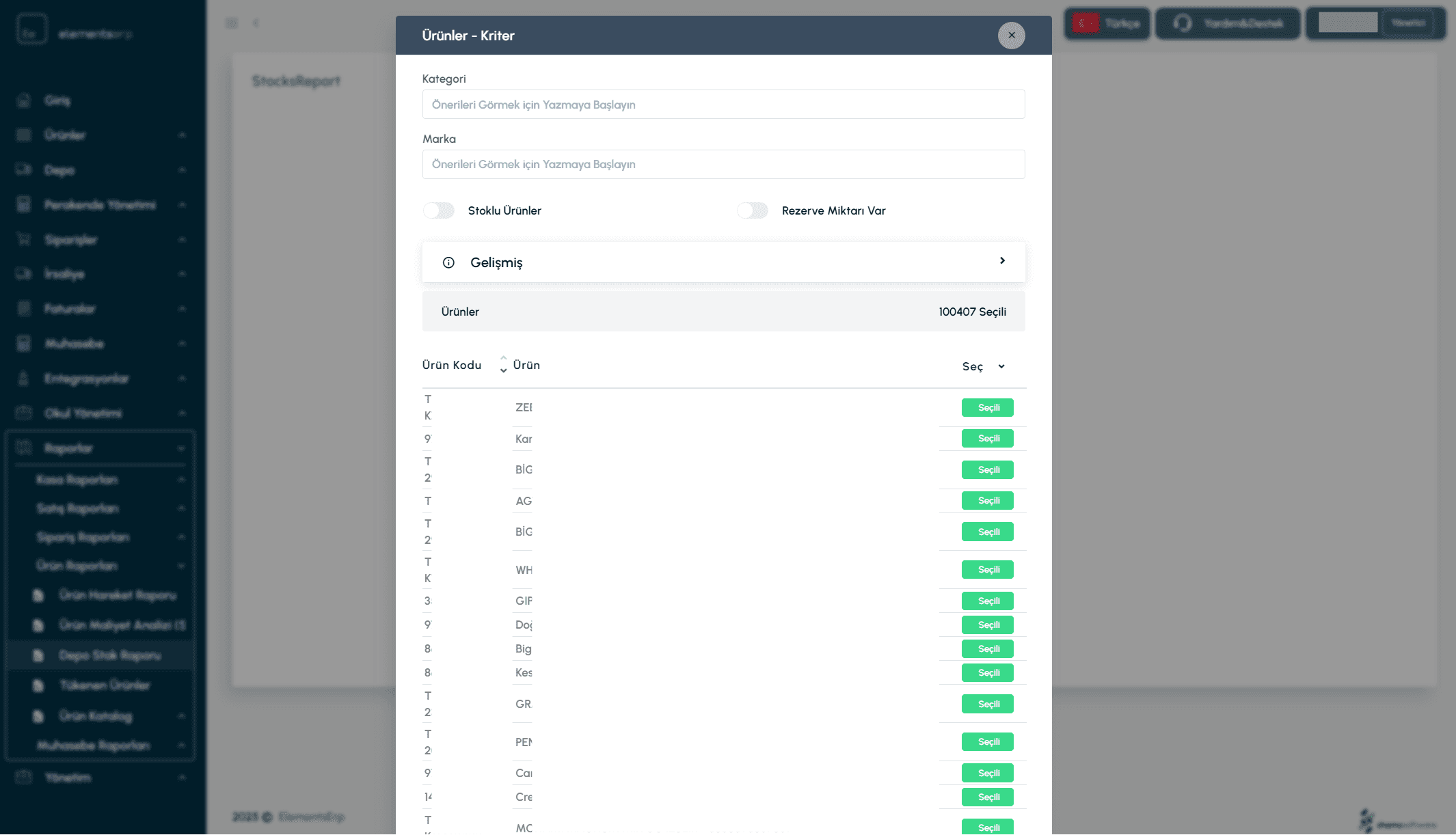
Task: Open the Seç dropdown in table header
Action: click(983, 366)
